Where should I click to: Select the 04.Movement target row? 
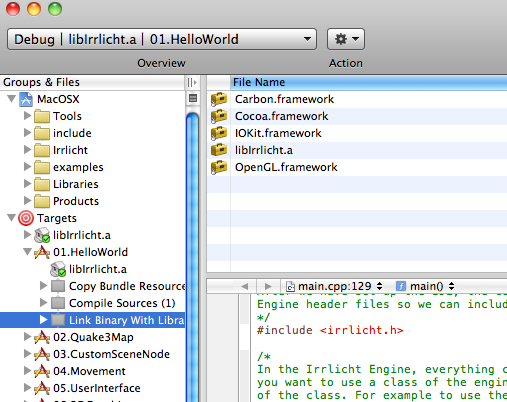[93, 371]
